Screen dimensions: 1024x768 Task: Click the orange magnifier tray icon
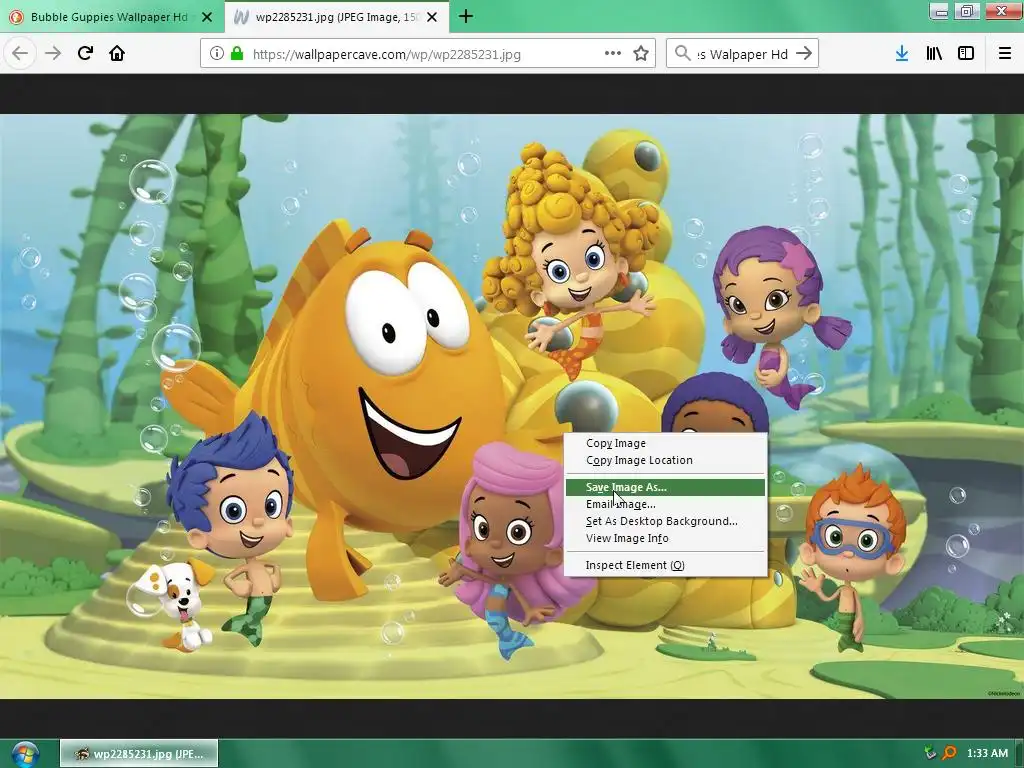coord(949,753)
